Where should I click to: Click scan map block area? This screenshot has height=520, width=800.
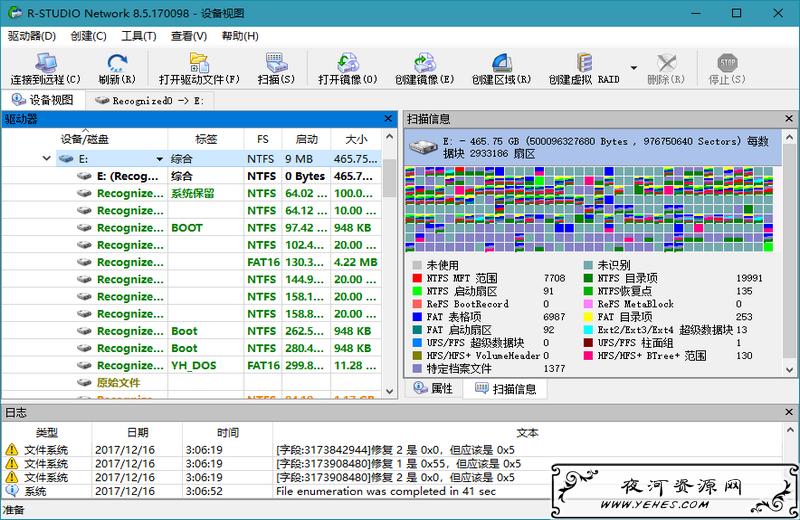tap(589, 209)
